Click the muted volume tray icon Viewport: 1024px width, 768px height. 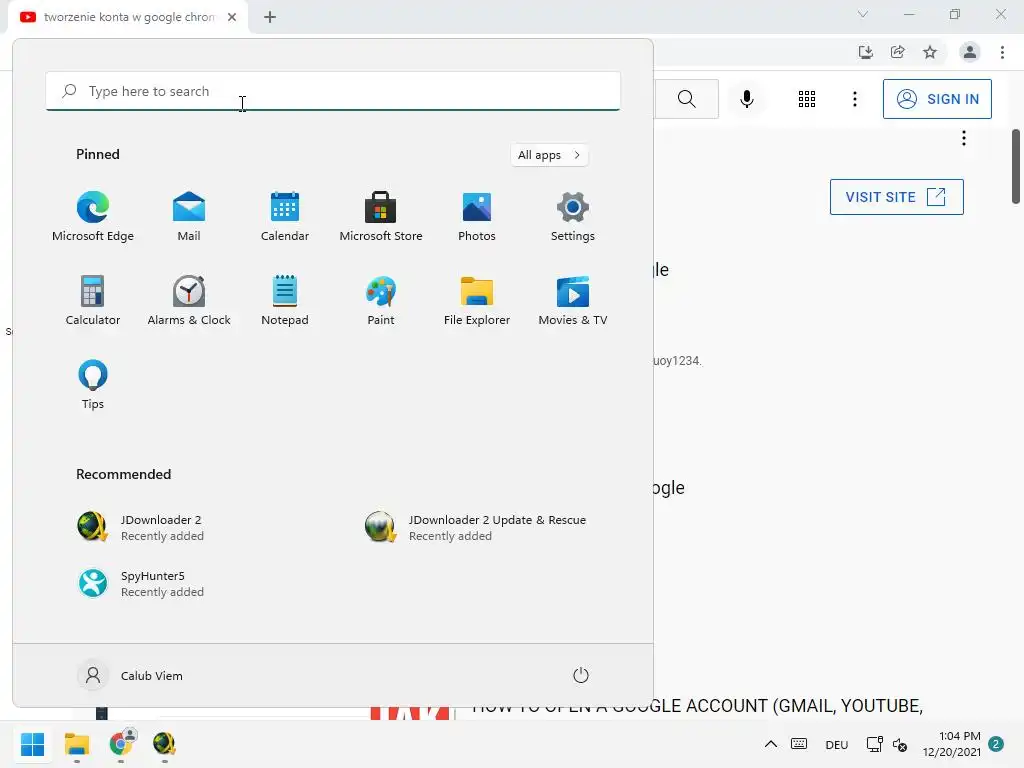tap(900, 744)
